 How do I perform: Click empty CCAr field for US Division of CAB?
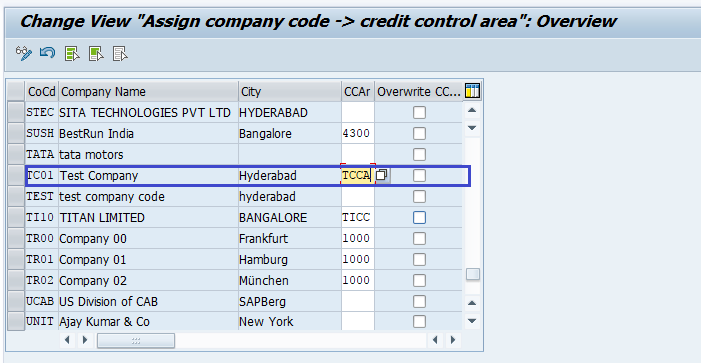(358, 302)
